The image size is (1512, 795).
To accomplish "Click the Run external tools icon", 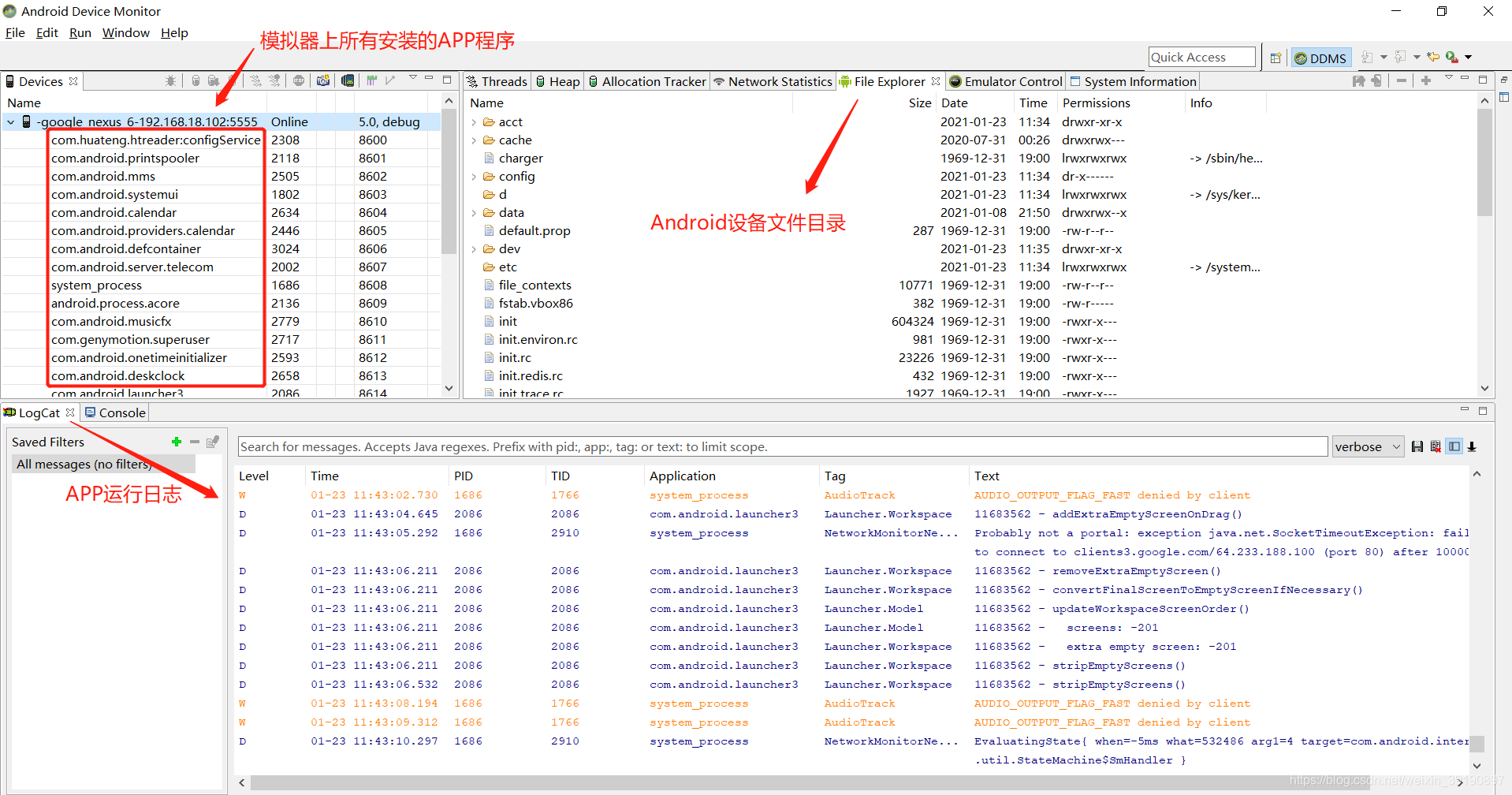I will (1452, 57).
